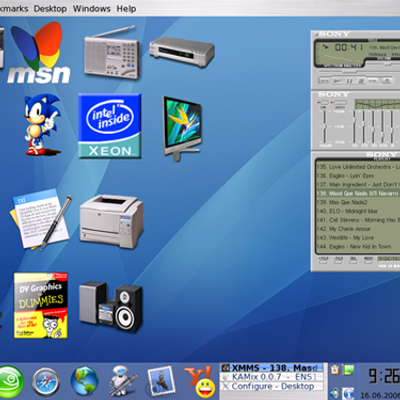Switch to XMMS taskbar entry

click(x=272, y=368)
